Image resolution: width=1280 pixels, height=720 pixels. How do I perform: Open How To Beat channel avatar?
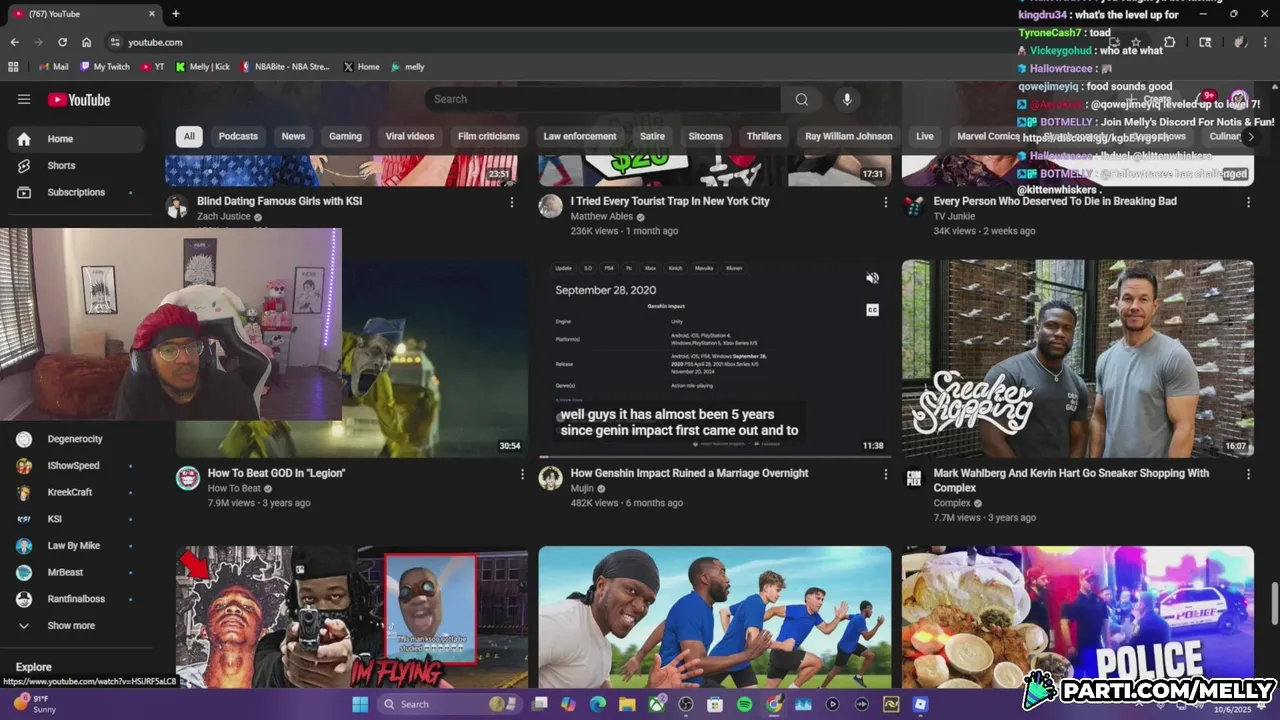(x=188, y=478)
